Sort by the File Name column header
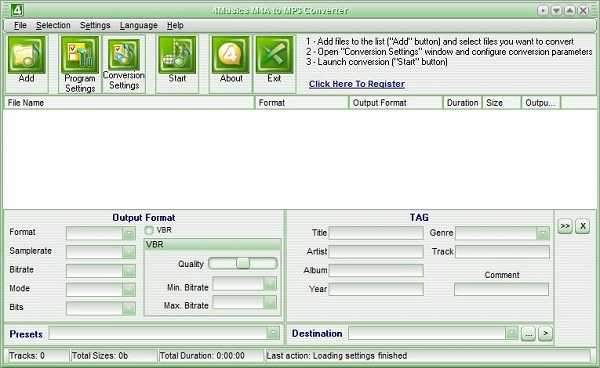Image resolution: width=600 pixels, height=368 pixels. [x=130, y=103]
